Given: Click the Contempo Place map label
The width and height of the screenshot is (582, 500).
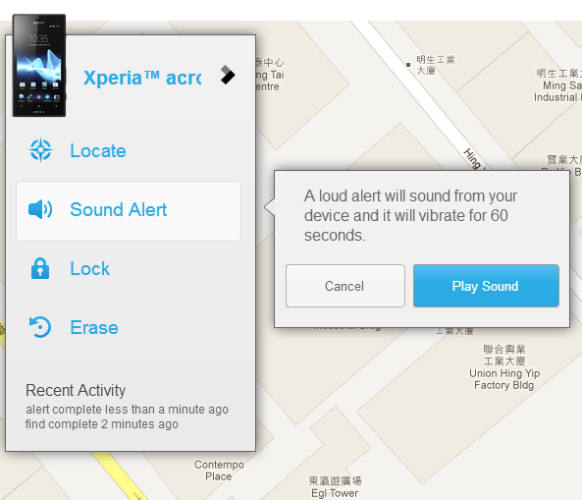Looking at the screenshot, I should 219,470.
